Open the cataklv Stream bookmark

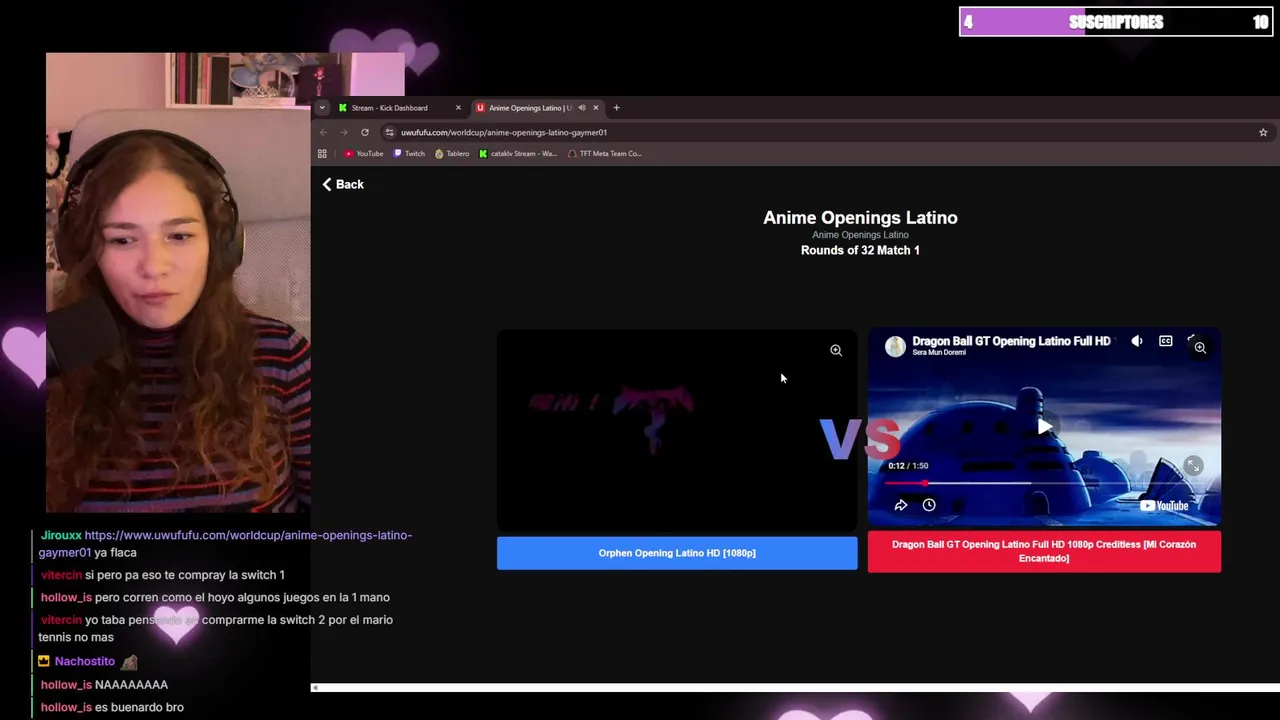point(518,154)
